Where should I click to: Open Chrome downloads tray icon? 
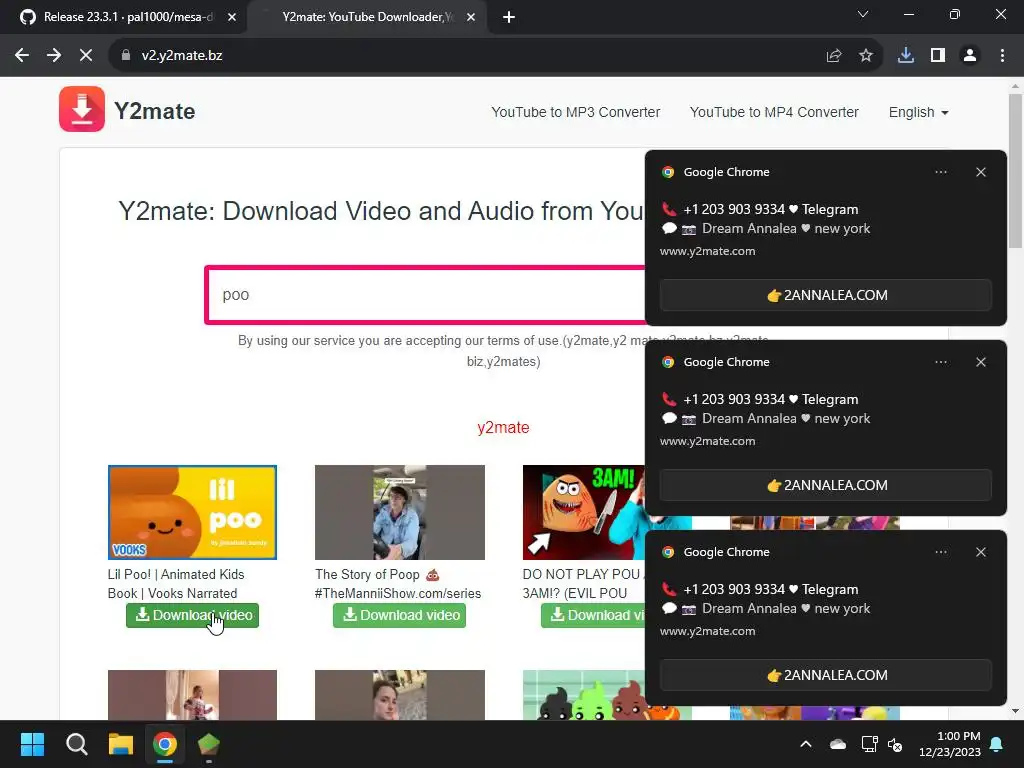tap(906, 56)
